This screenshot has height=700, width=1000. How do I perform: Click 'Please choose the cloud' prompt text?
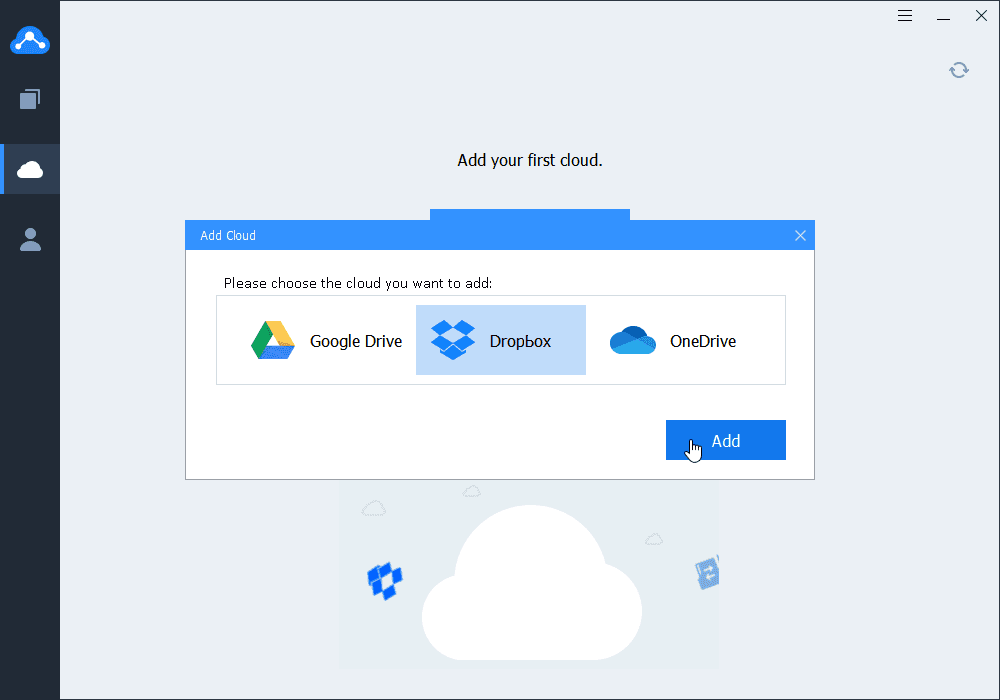tap(358, 283)
